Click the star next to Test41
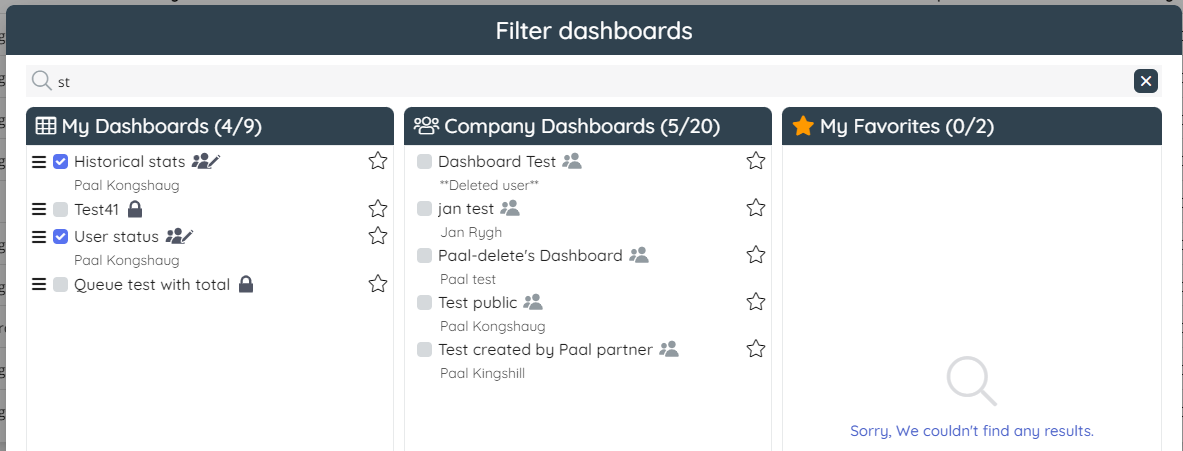 coord(377,209)
